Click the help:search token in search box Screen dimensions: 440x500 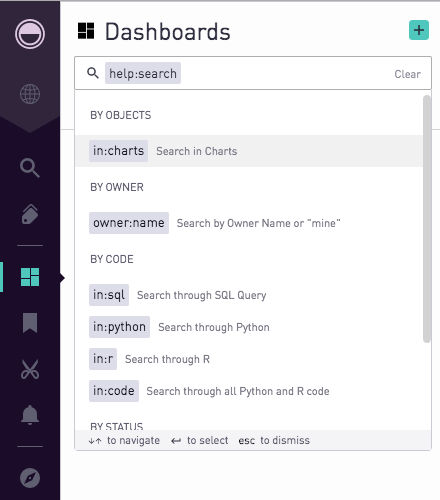point(143,73)
